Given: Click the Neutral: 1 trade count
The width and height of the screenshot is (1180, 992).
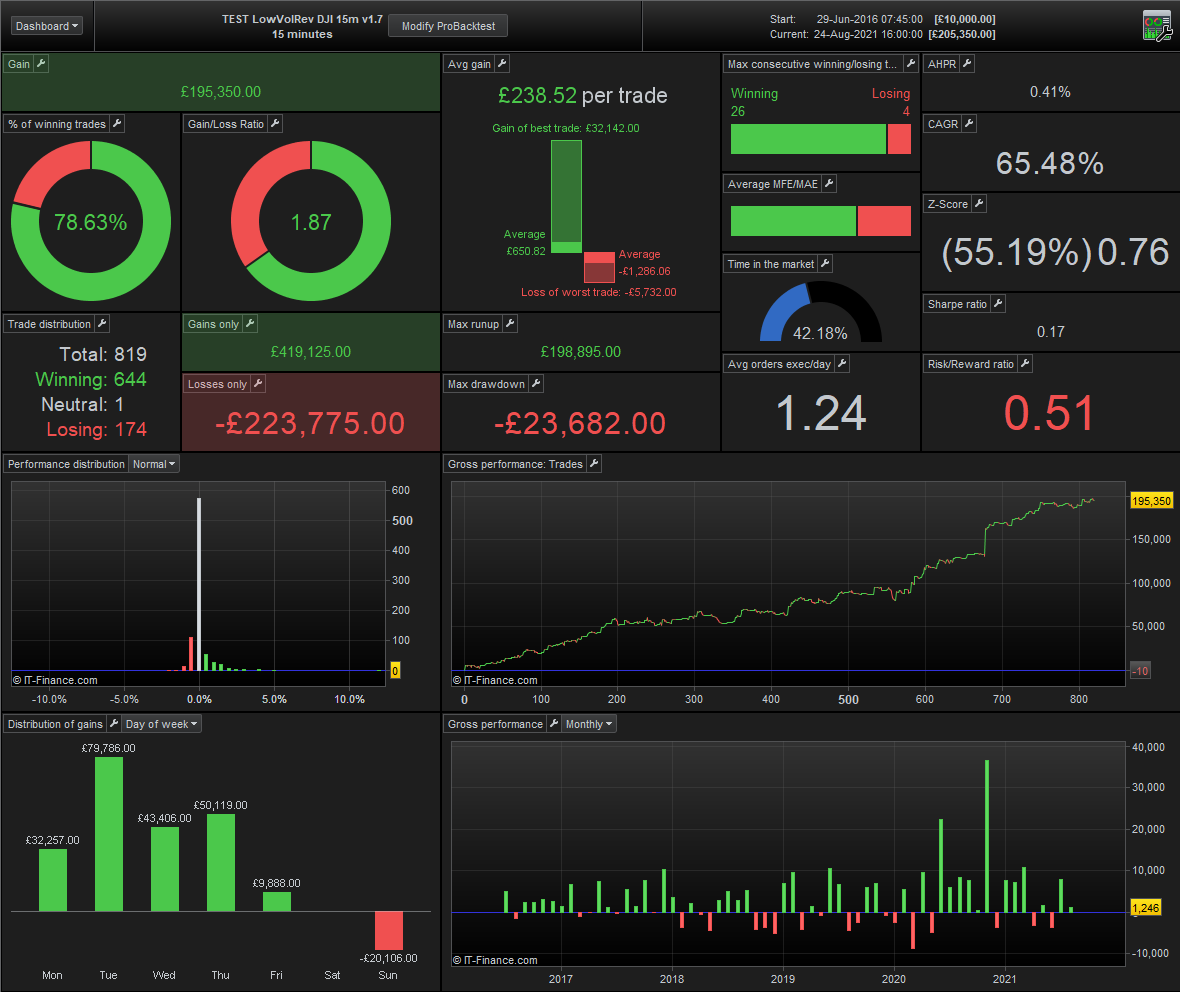Looking at the screenshot, I should [x=83, y=405].
